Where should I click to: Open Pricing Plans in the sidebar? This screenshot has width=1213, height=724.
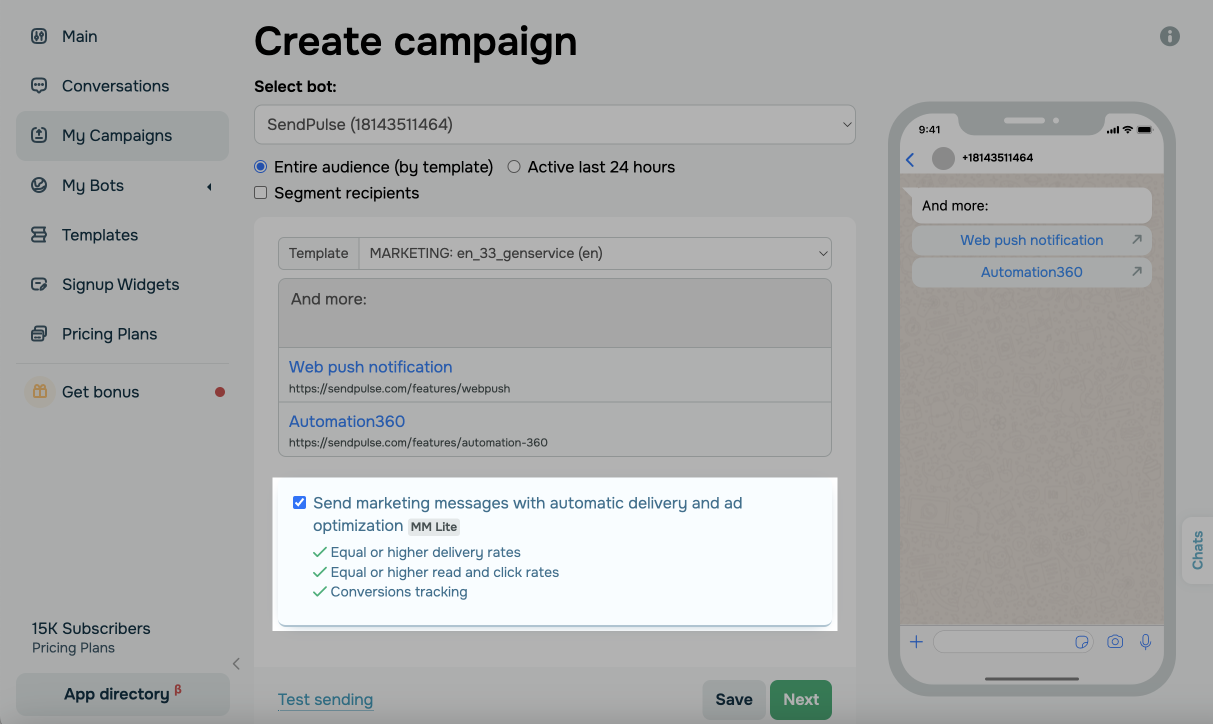pyautogui.click(x=110, y=333)
